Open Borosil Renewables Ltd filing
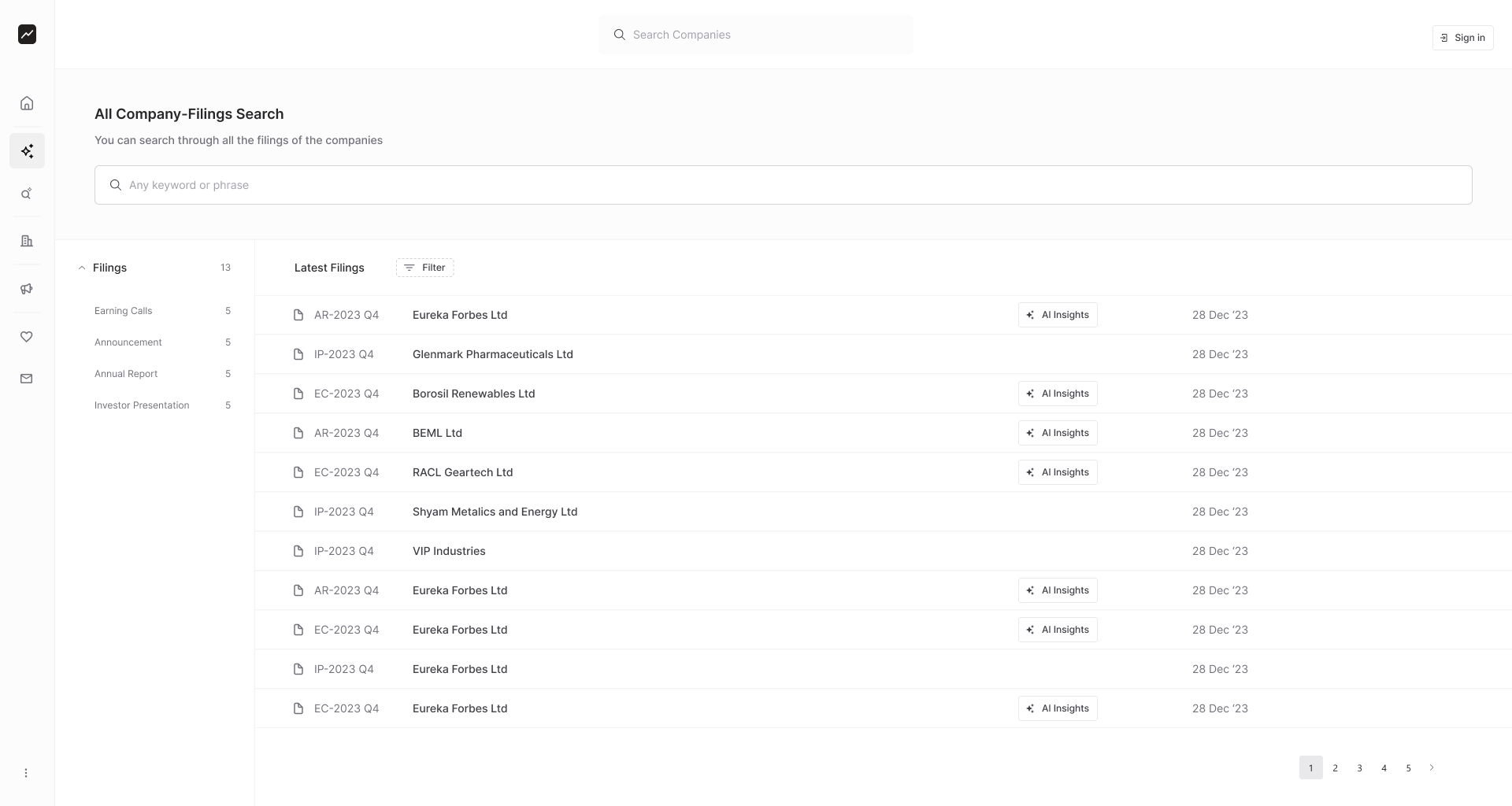This screenshot has width=1512, height=806. [473, 394]
